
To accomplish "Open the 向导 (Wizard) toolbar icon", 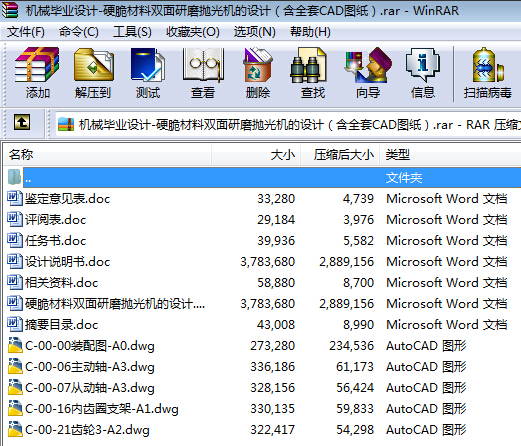I will click(x=368, y=65).
